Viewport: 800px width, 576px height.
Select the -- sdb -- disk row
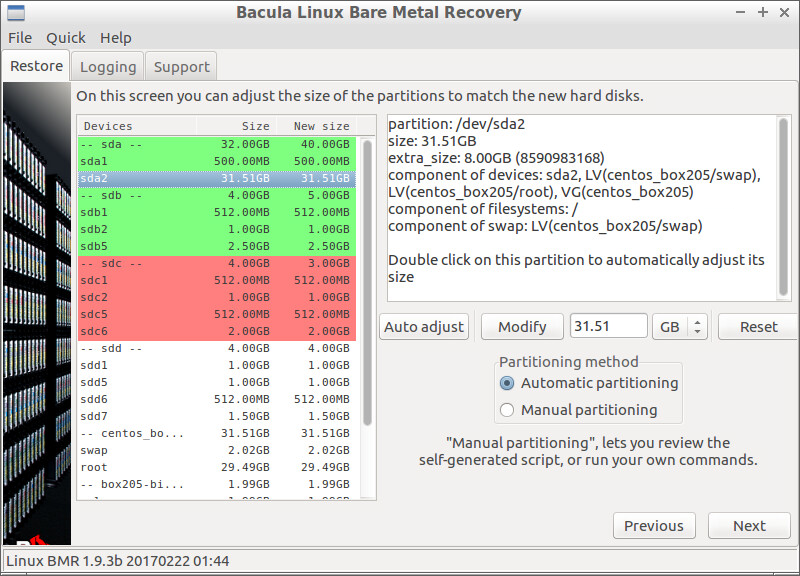217,195
